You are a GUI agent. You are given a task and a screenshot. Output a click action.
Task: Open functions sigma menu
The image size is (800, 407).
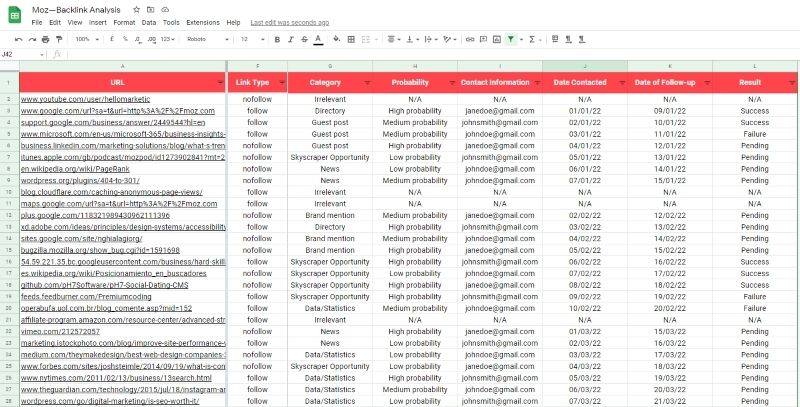[x=532, y=39]
